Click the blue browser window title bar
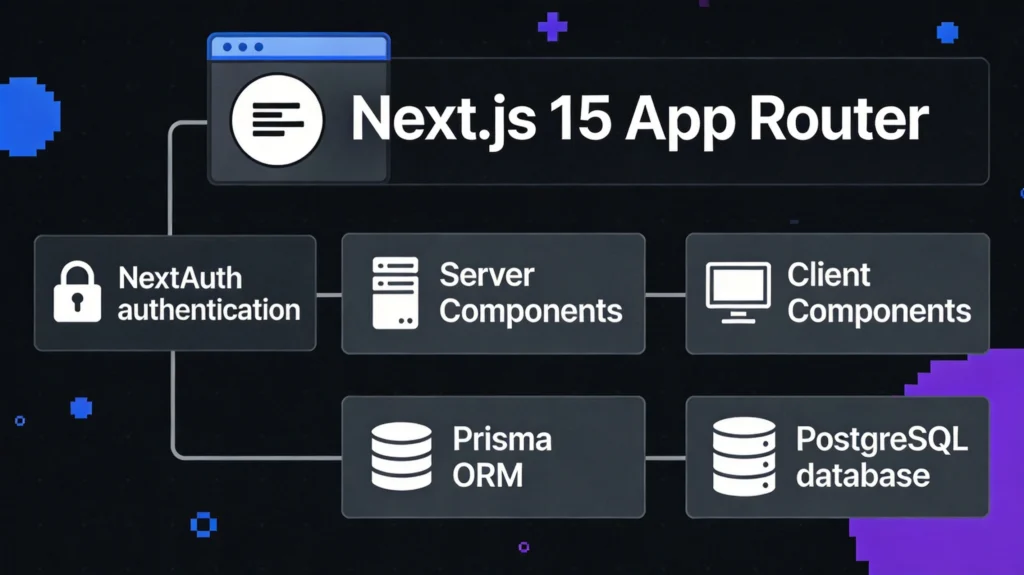 pos(298,47)
